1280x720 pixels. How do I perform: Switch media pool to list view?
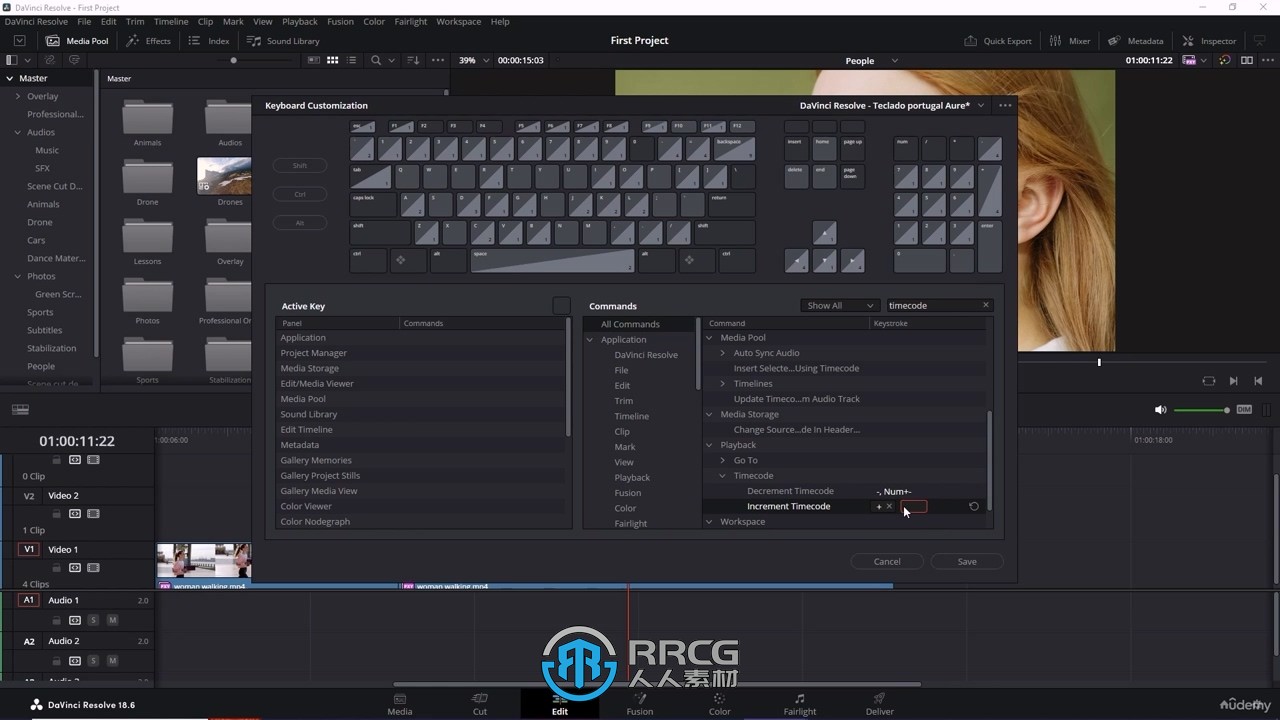point(351,60)
